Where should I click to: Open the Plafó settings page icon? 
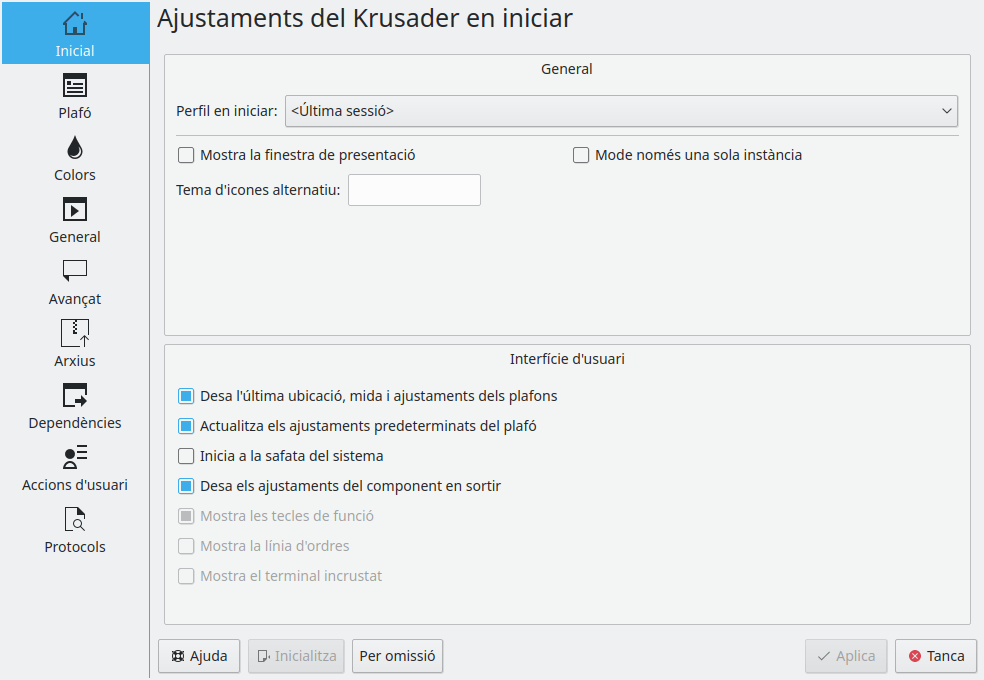(75, 86)
